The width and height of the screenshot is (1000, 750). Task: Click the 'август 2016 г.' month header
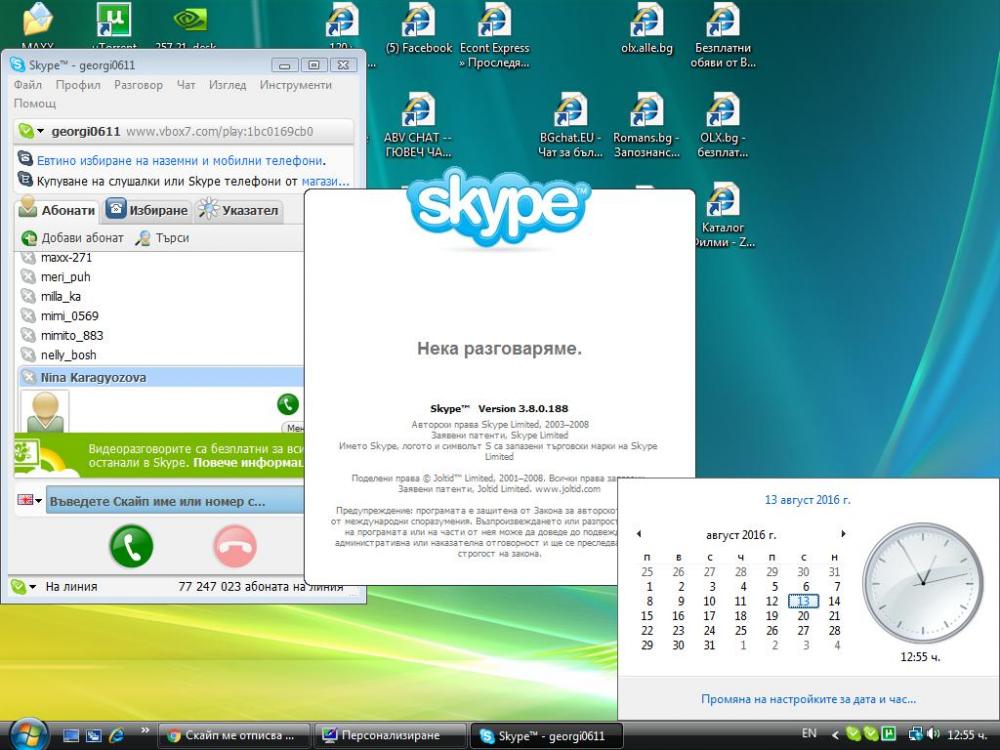tap(740, 534)
